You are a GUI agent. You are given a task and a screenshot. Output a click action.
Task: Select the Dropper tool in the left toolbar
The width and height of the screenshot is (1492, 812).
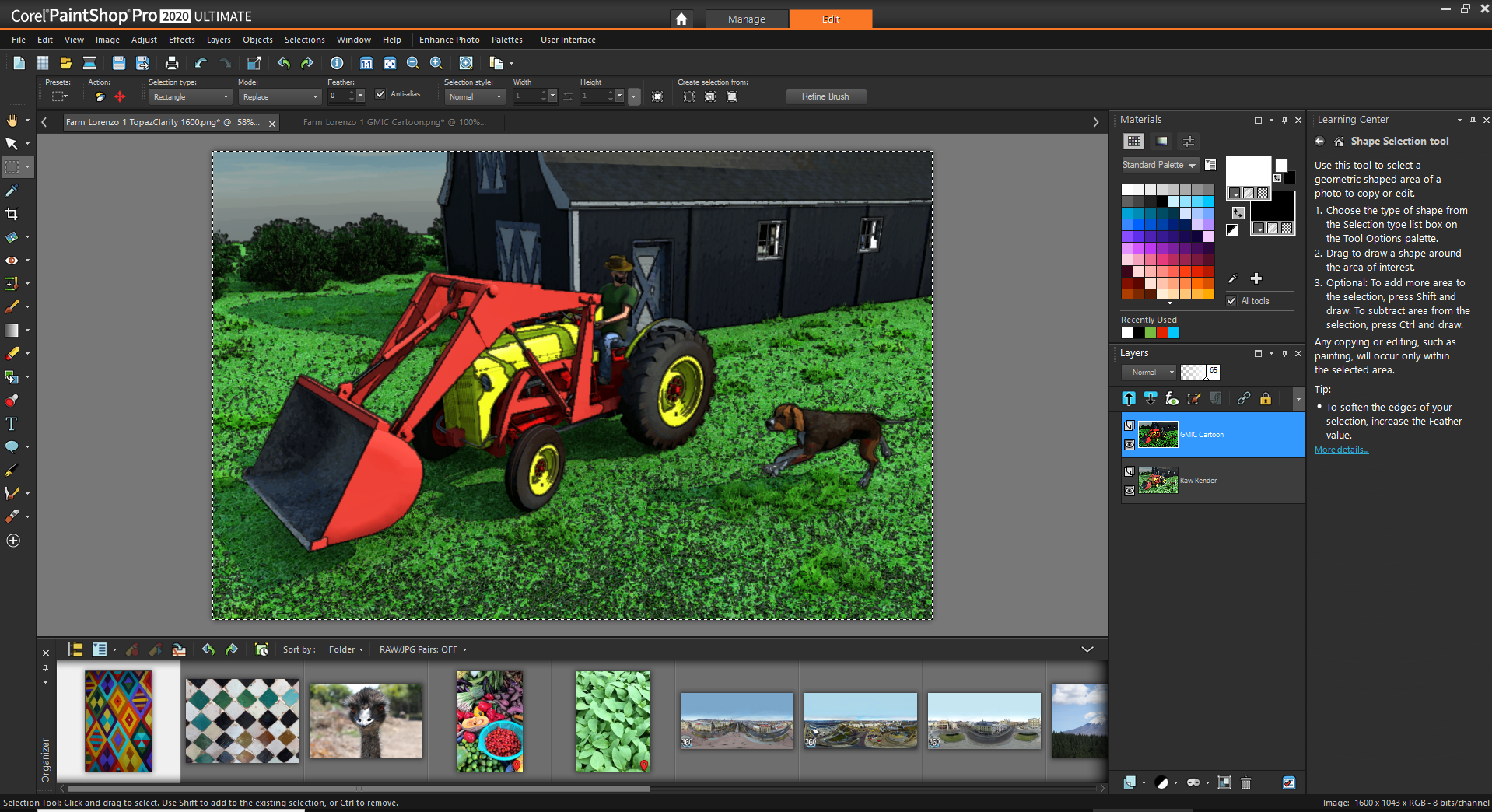point(12,190)
